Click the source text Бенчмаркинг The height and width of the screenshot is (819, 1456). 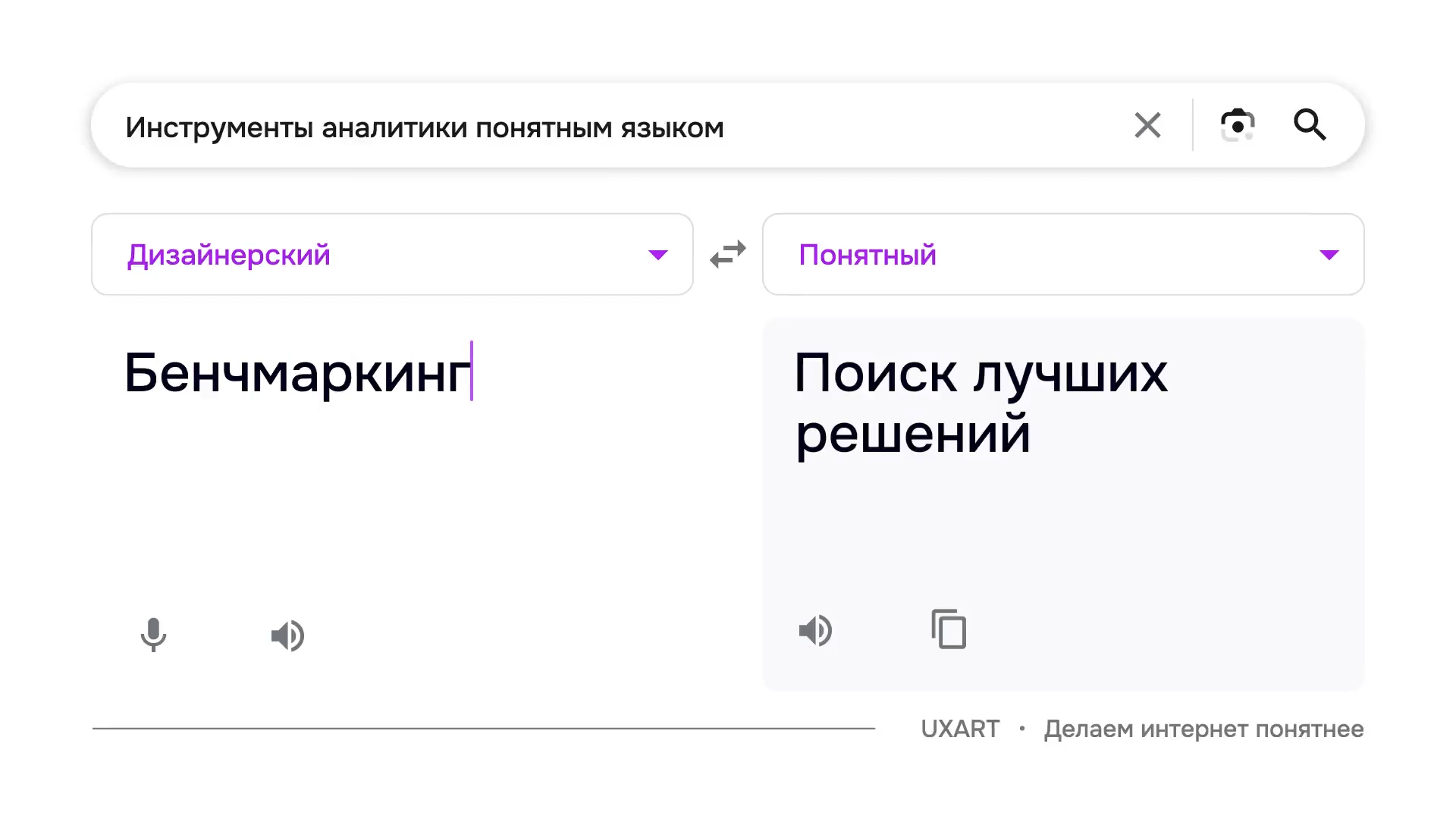pyautogui.click(x=297, y=373)
